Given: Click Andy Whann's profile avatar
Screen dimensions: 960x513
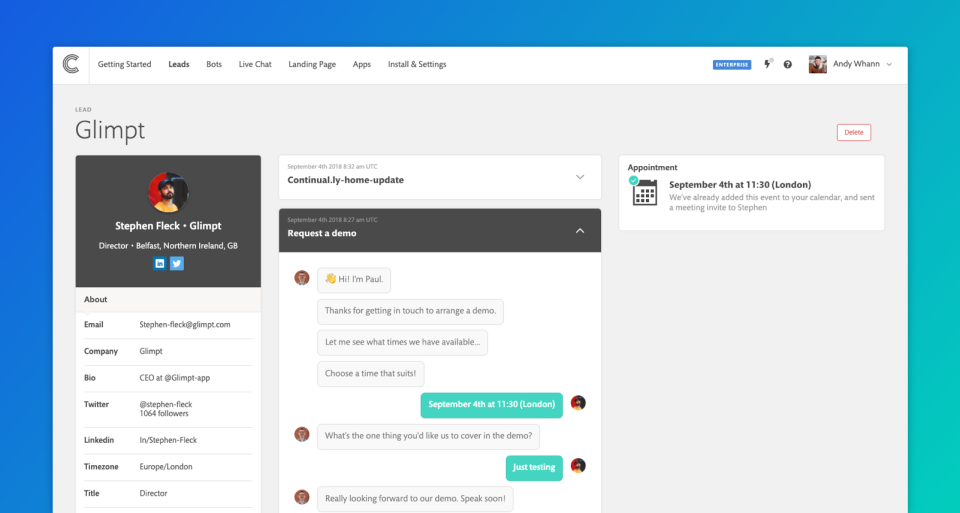Looking at the screenshot, I should (817, 64).
